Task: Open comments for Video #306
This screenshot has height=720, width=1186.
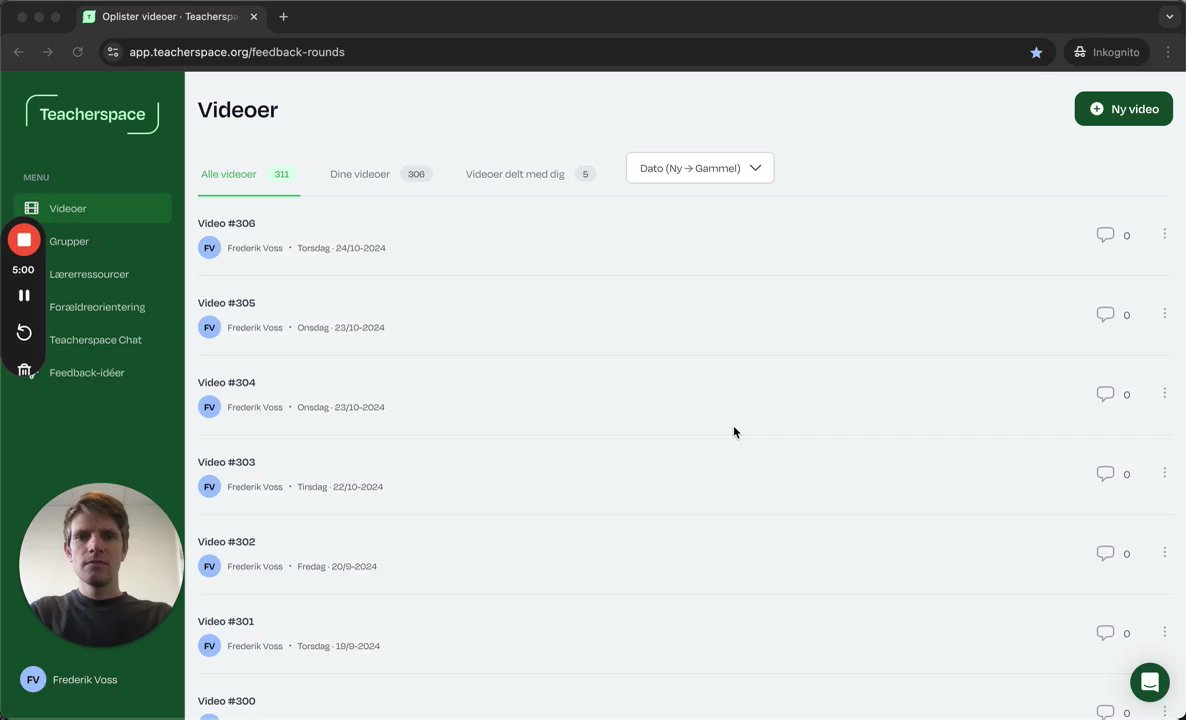Action: coord(1113,234)
